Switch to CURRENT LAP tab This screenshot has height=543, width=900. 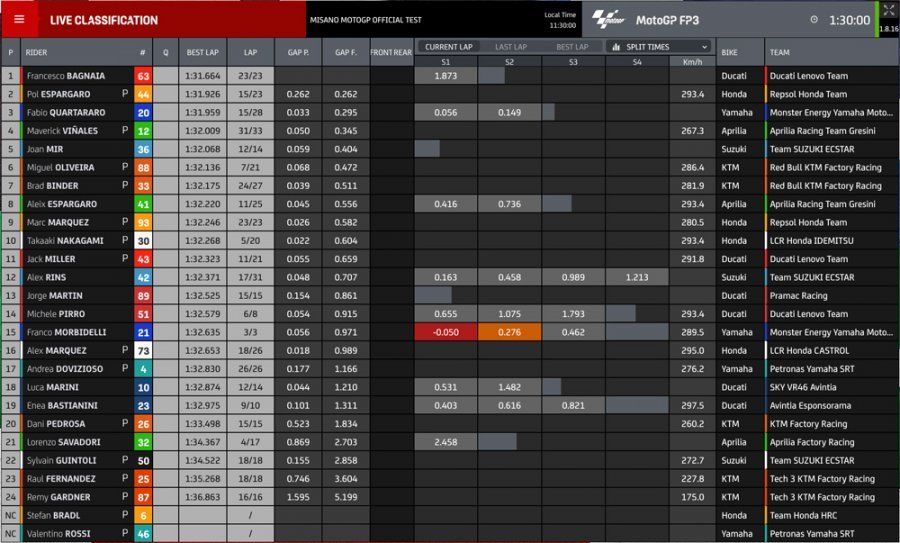(449, 47)
